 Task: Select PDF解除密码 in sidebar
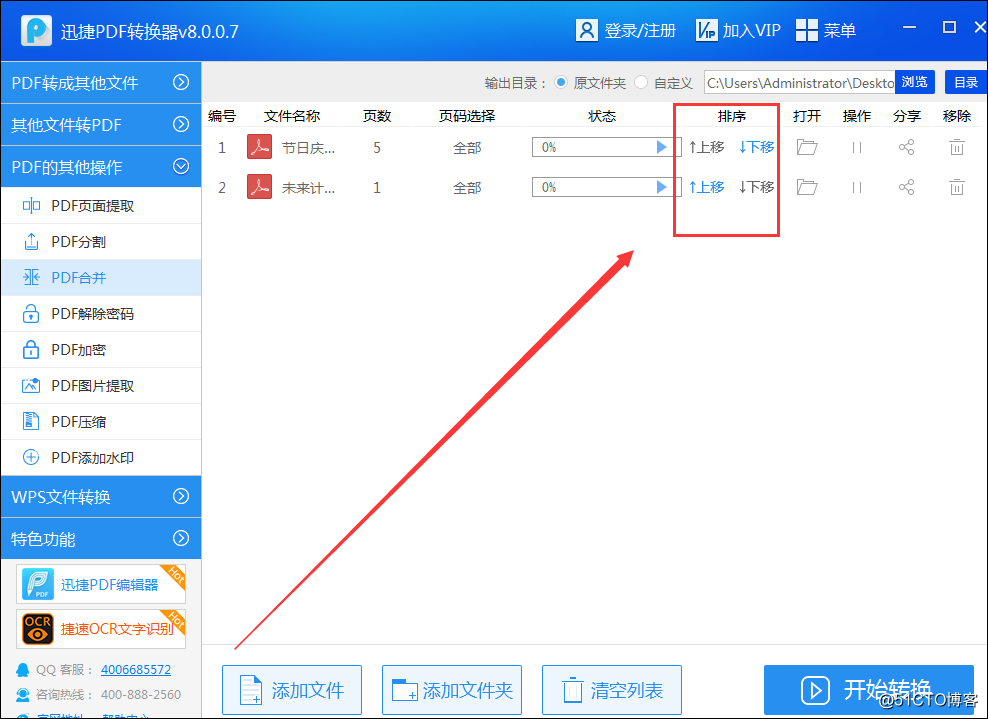pyautogui.click(x=101, y=313)
